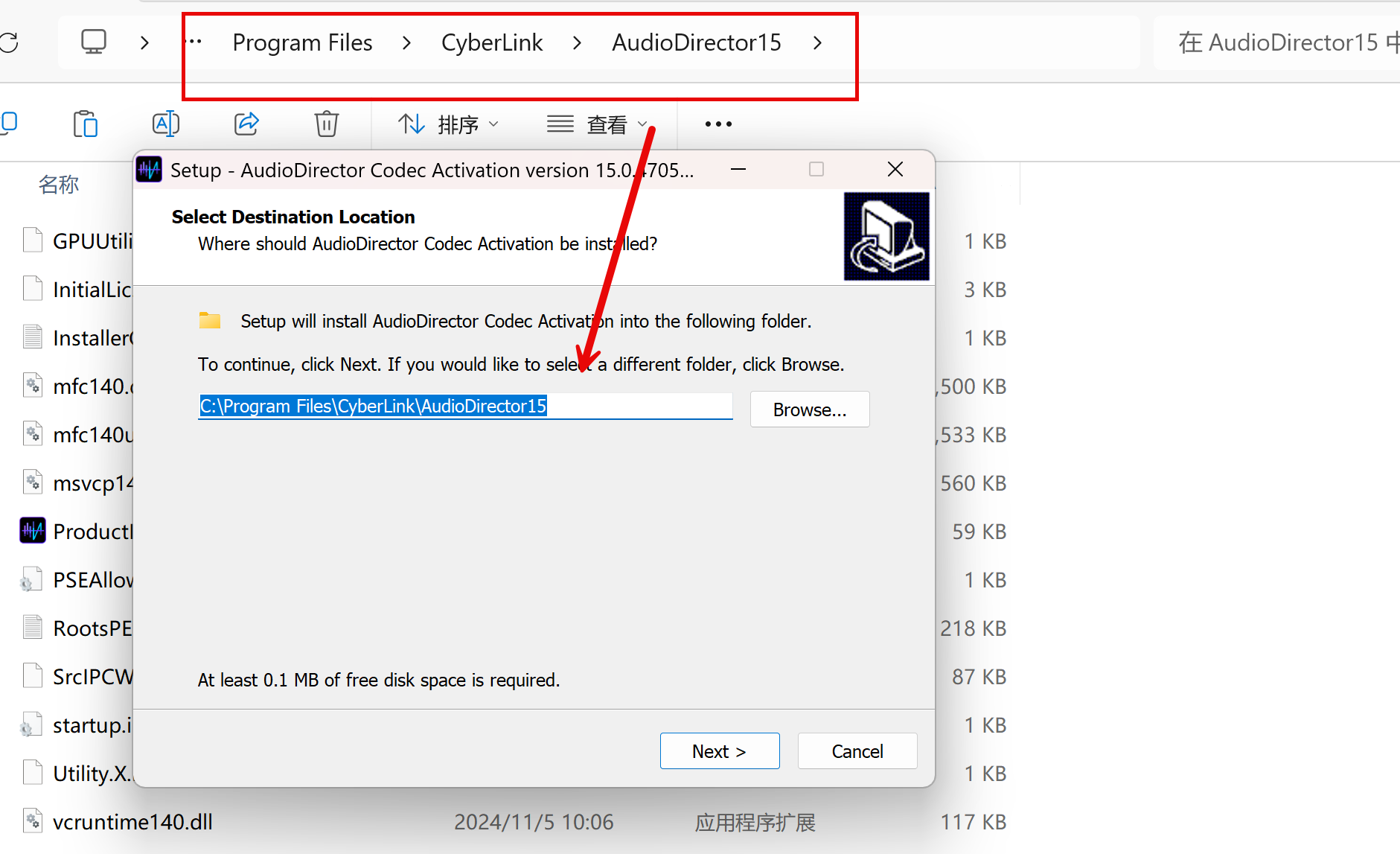
Task: Click the share toolbar icon
Action: point(246,124)
